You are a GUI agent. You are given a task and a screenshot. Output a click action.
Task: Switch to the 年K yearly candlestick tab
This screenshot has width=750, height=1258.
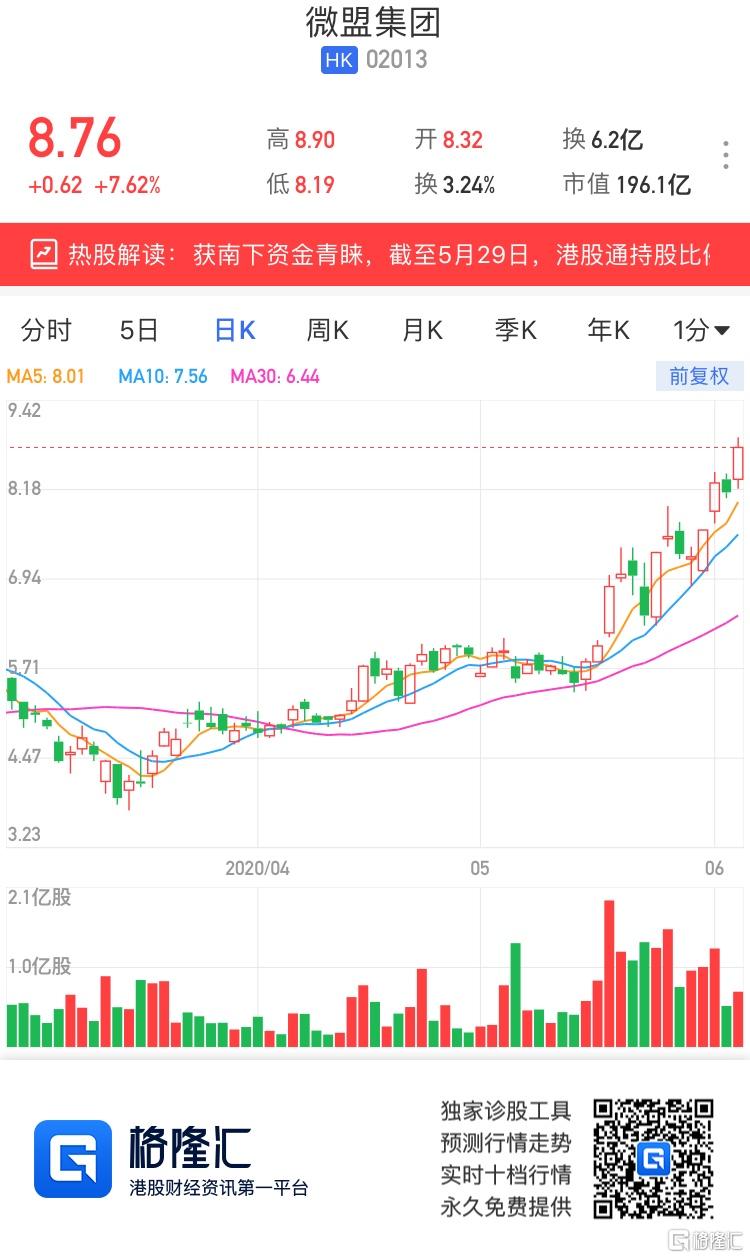(608, 330)
